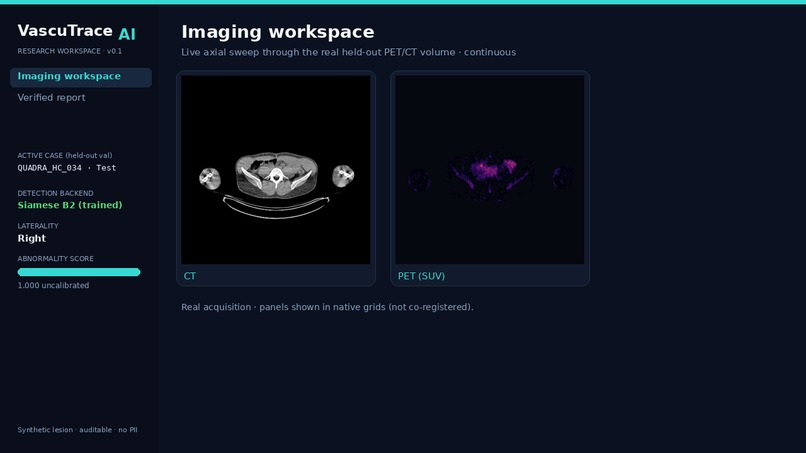The width and height of the screenshot is (806, 453).
Task: Click the abnormality score progress bar
Action: pos(79,272)
